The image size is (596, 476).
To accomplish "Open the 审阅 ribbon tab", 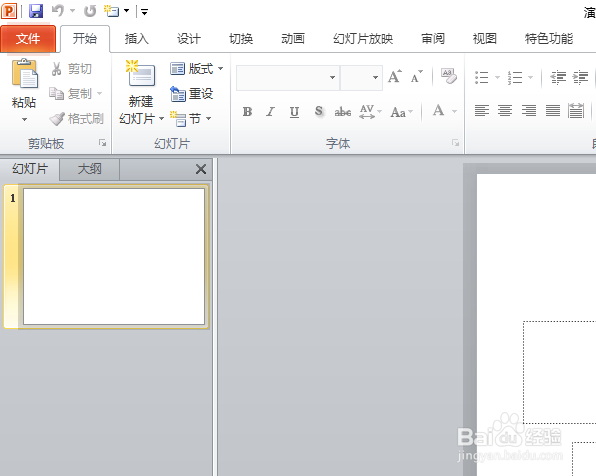I will (x=433, y=39).
